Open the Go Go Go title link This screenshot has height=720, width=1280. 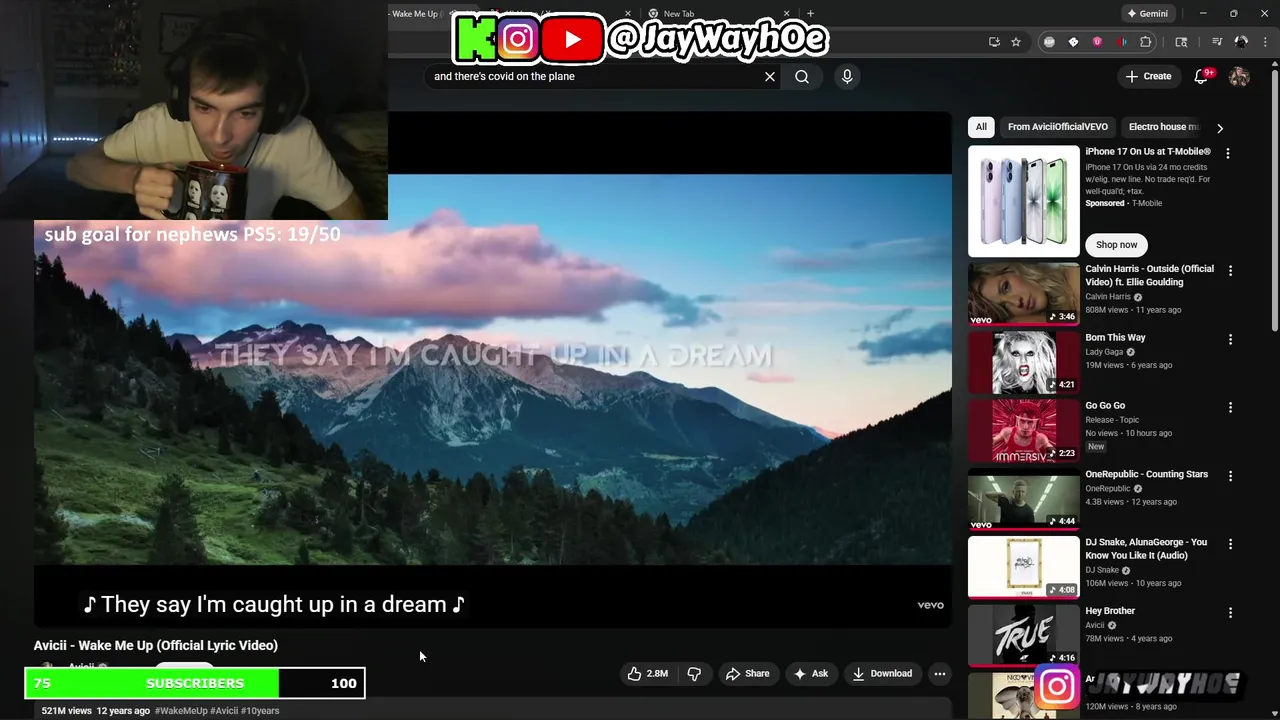point(1105,406)
